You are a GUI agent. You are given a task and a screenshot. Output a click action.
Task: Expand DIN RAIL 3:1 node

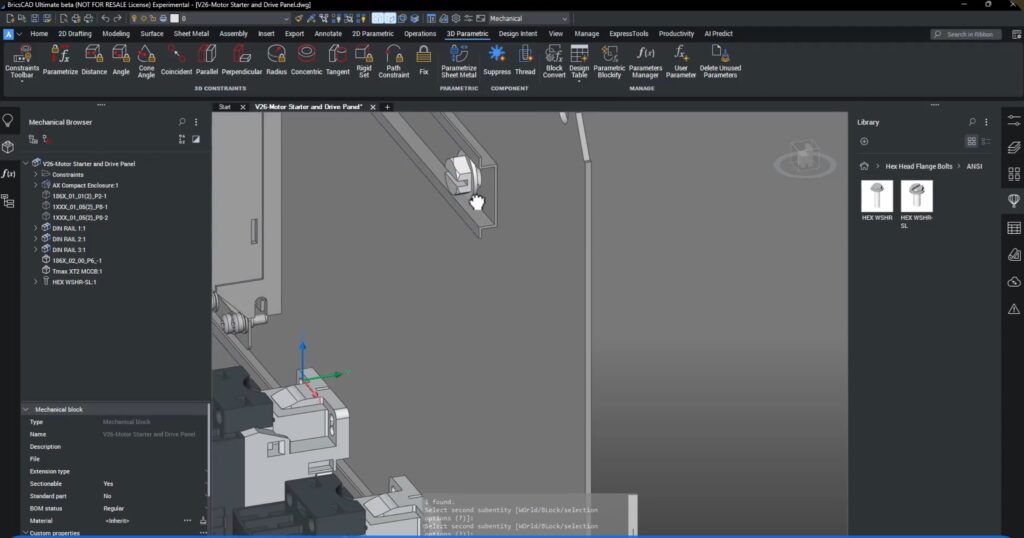point(36,250)
